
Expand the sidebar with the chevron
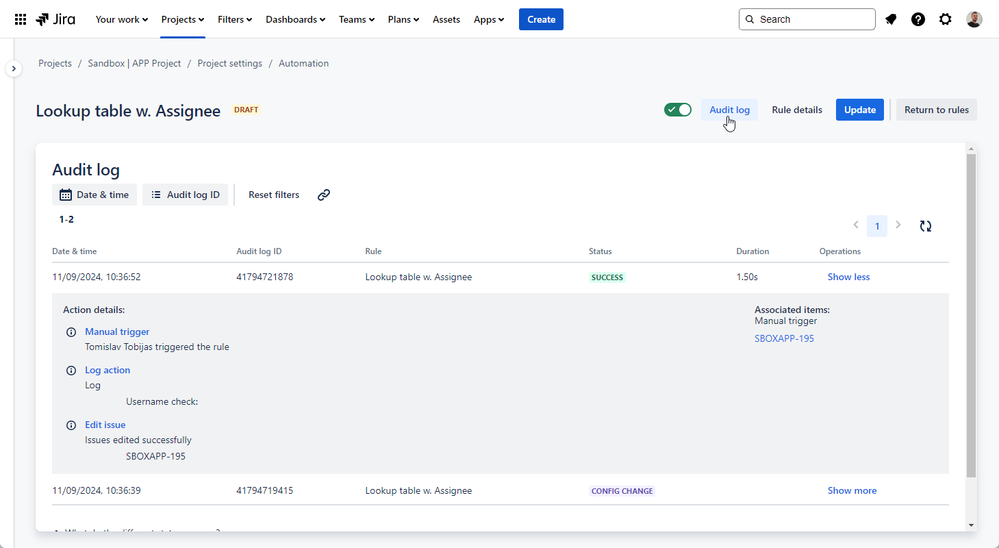pos(14,68)
